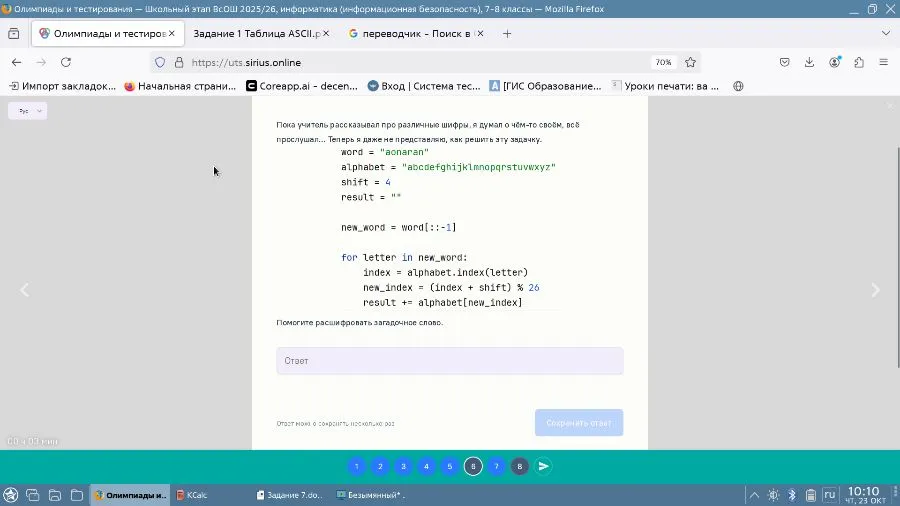Open the downloads panel
The height and width of the screenshot is (506, 900).
[x=809, y=63]
